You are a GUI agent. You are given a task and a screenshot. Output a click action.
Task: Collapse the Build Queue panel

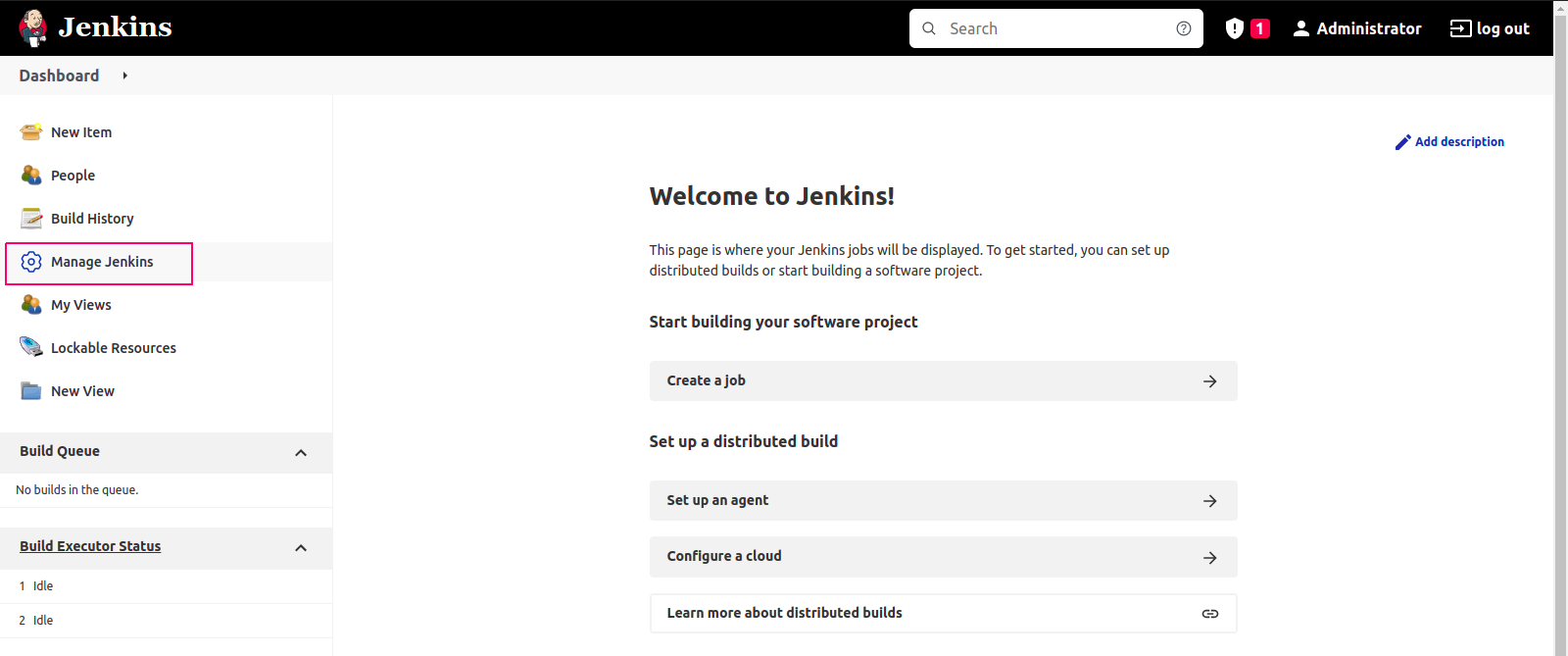(x=301, y=453)
